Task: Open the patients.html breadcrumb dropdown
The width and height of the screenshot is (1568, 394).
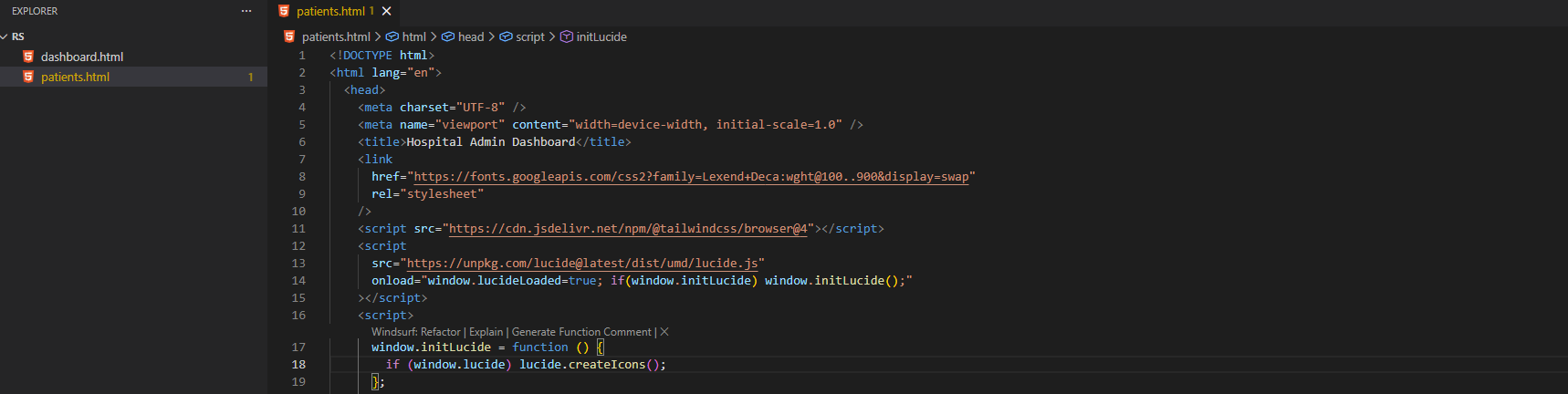Action: (x=336, y=37)
